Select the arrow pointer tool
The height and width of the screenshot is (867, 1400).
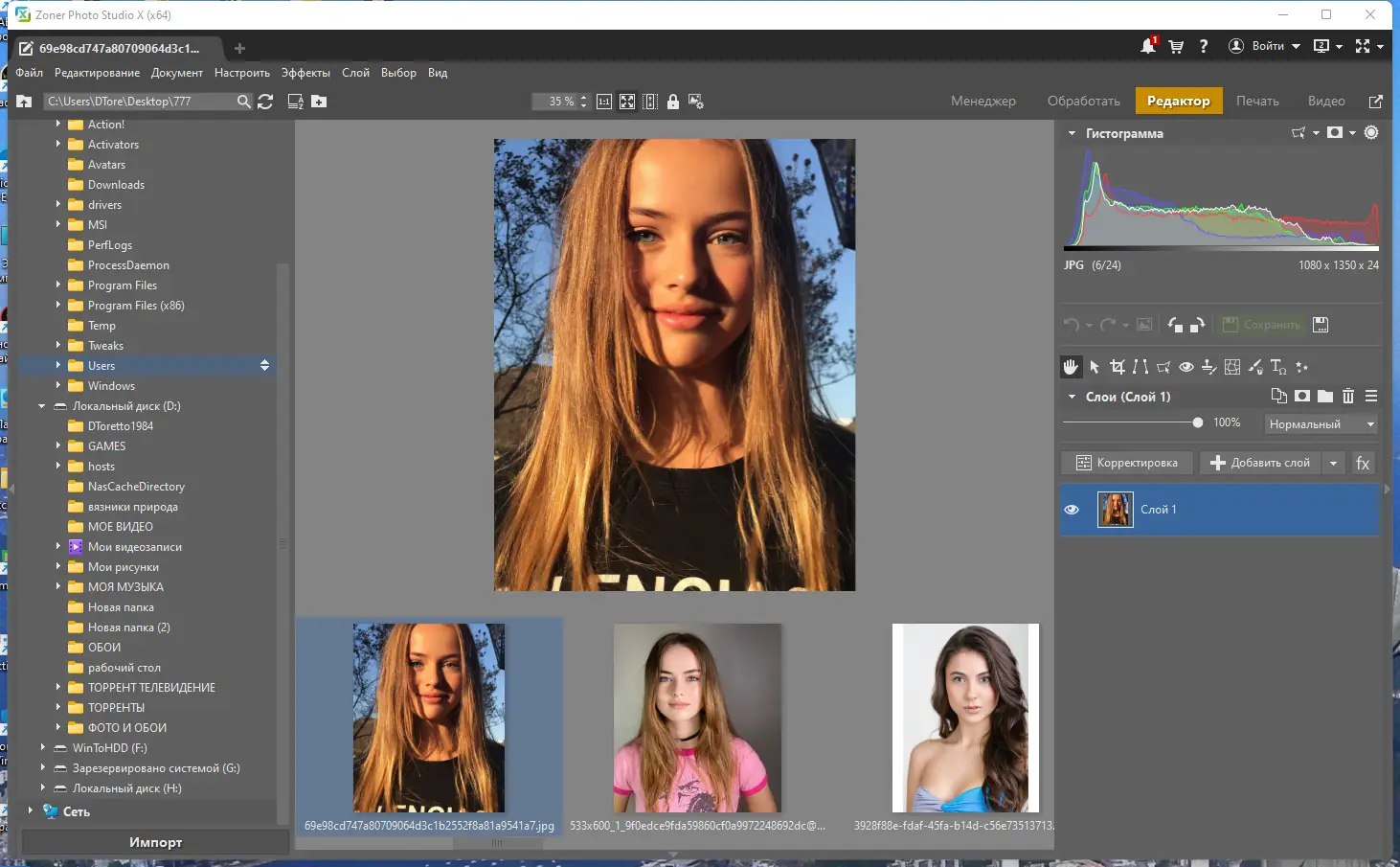1095,367
